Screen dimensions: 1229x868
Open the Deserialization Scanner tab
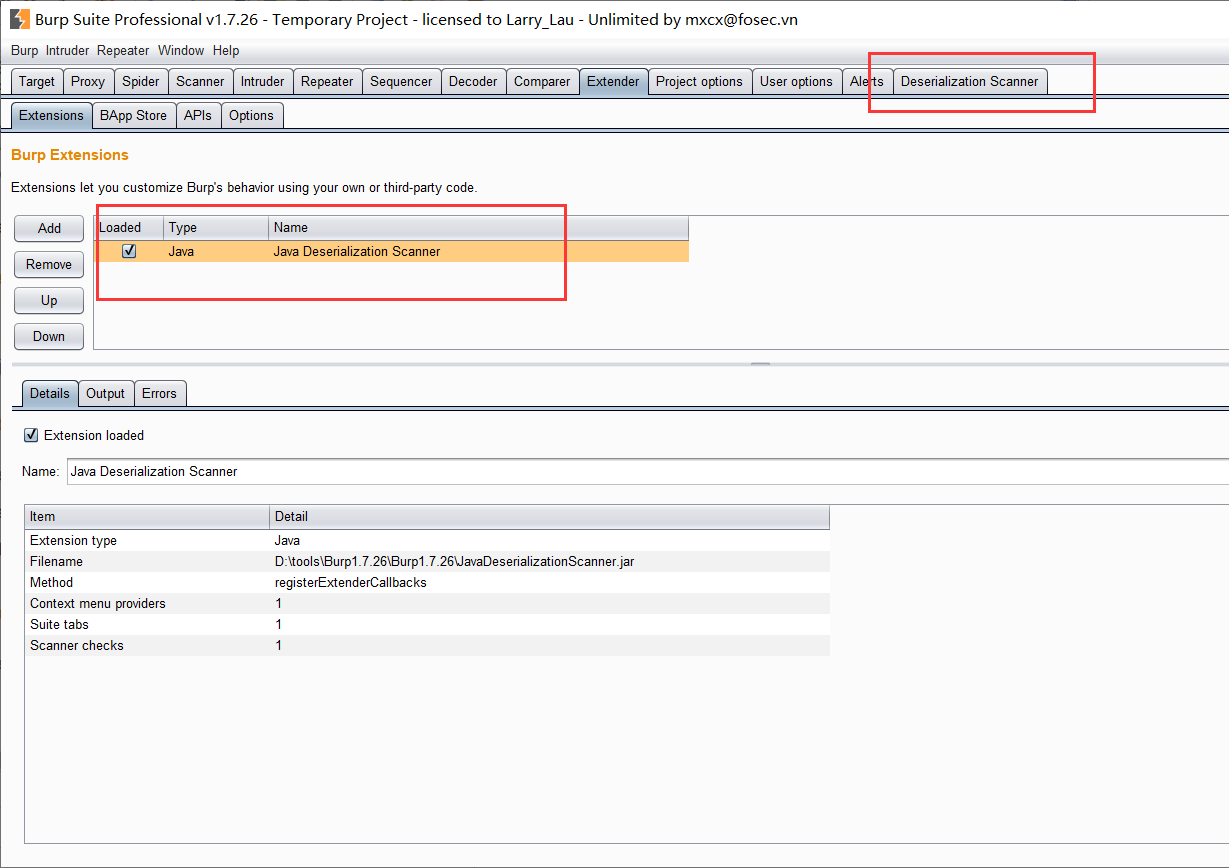click(x=970, y=81)
